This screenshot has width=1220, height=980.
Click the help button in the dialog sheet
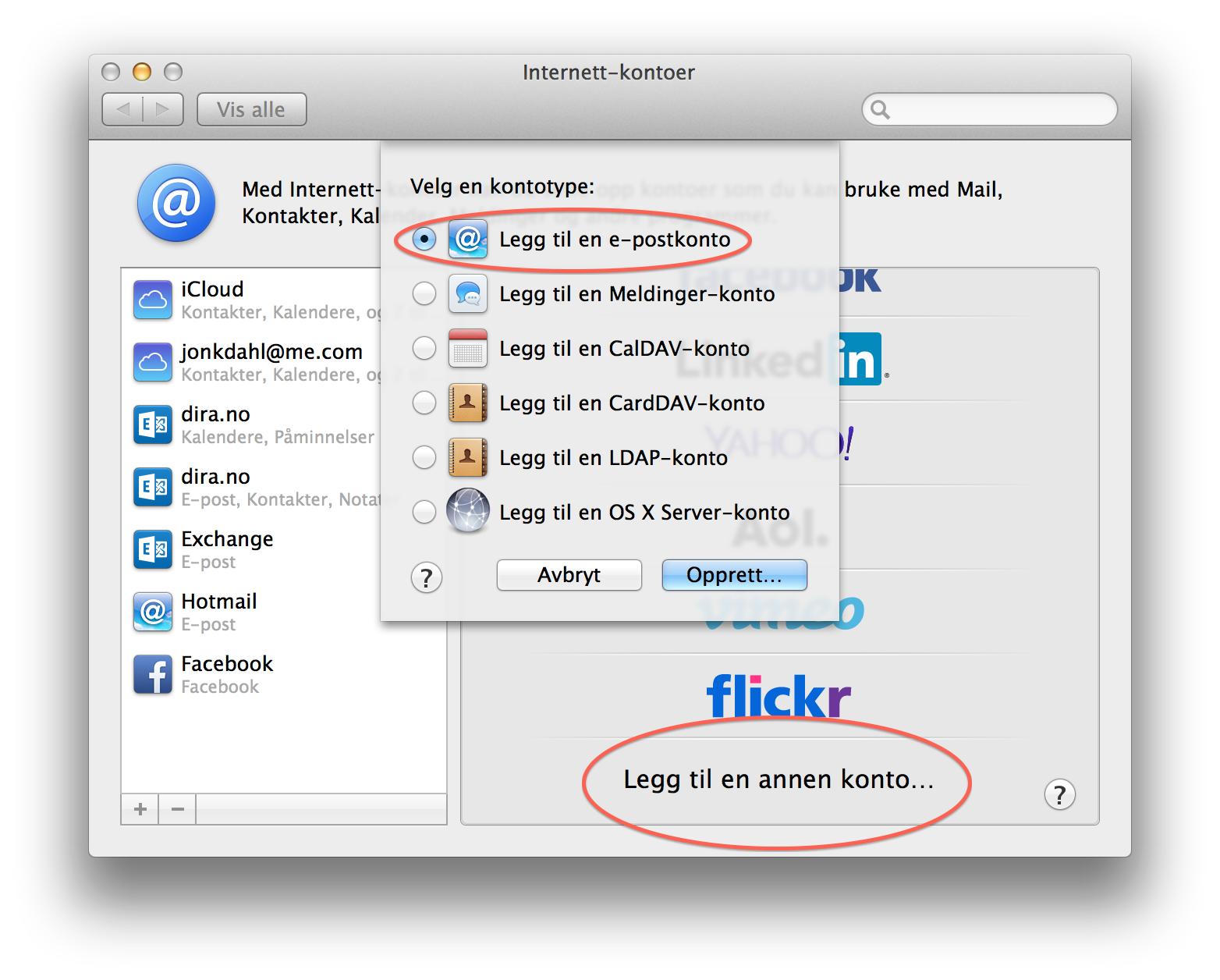point(426,577)
